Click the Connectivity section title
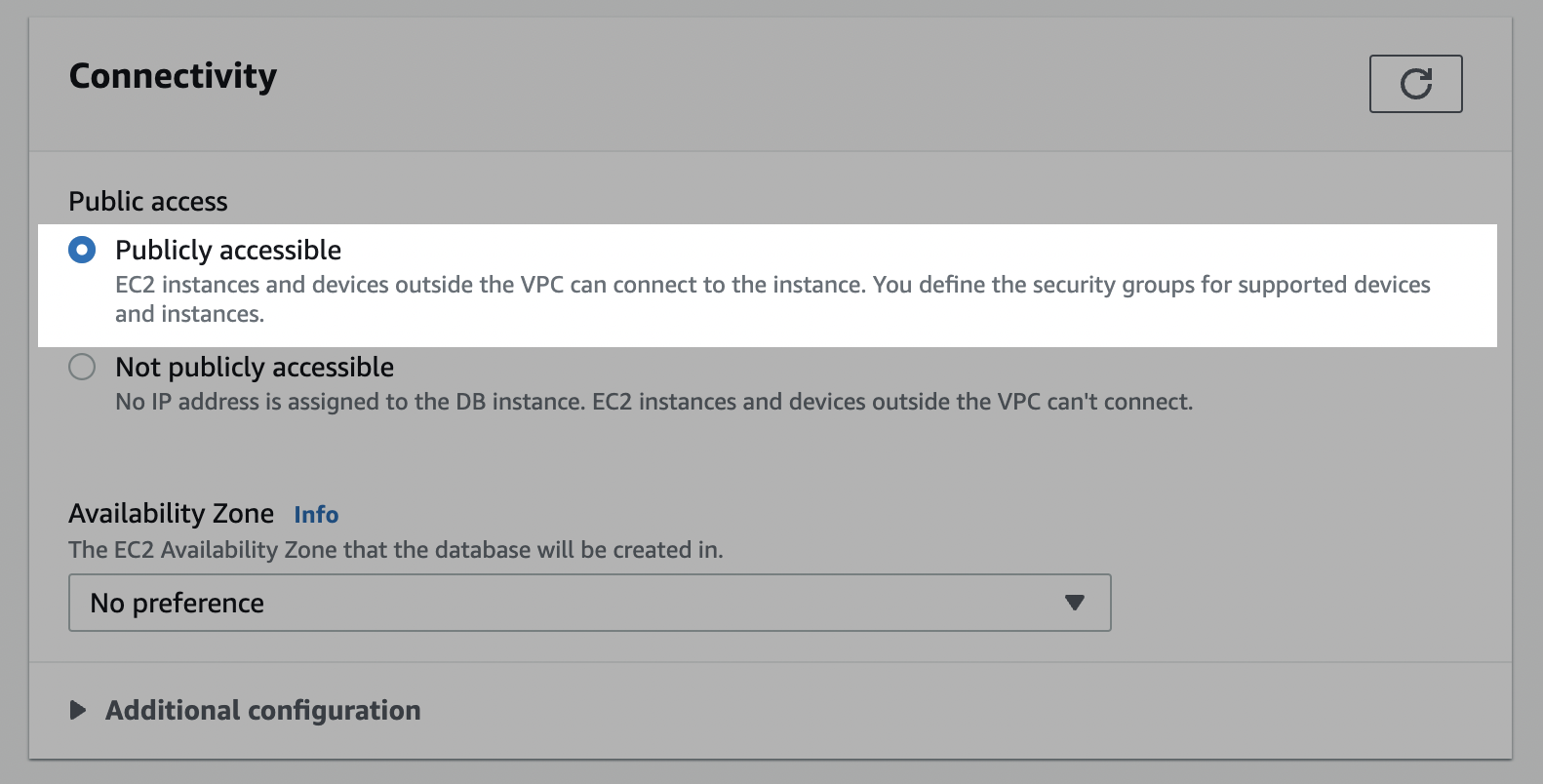 pyautogui.click(x=173, y=76)
